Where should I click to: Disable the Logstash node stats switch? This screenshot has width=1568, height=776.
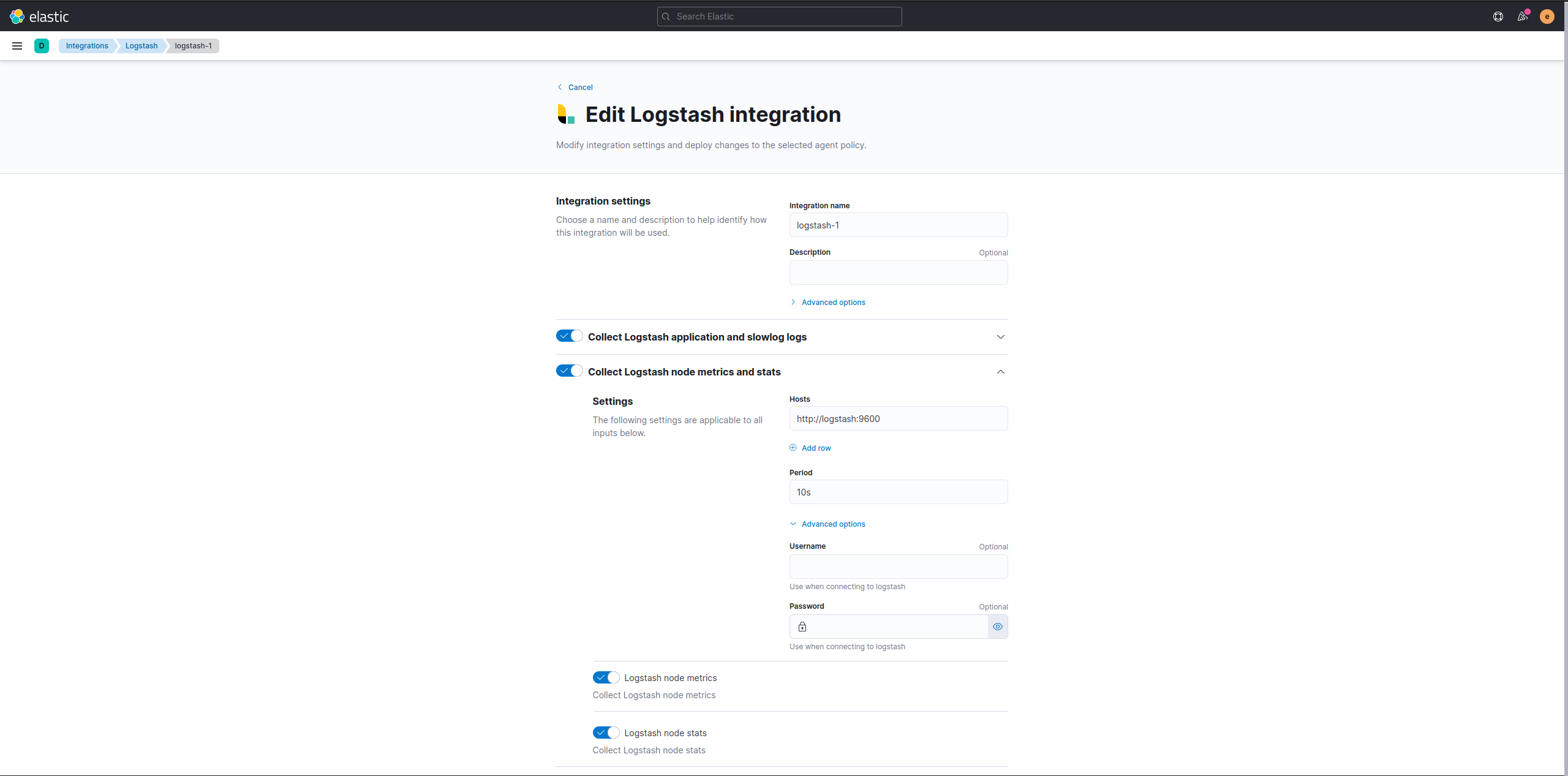point(606,733)
